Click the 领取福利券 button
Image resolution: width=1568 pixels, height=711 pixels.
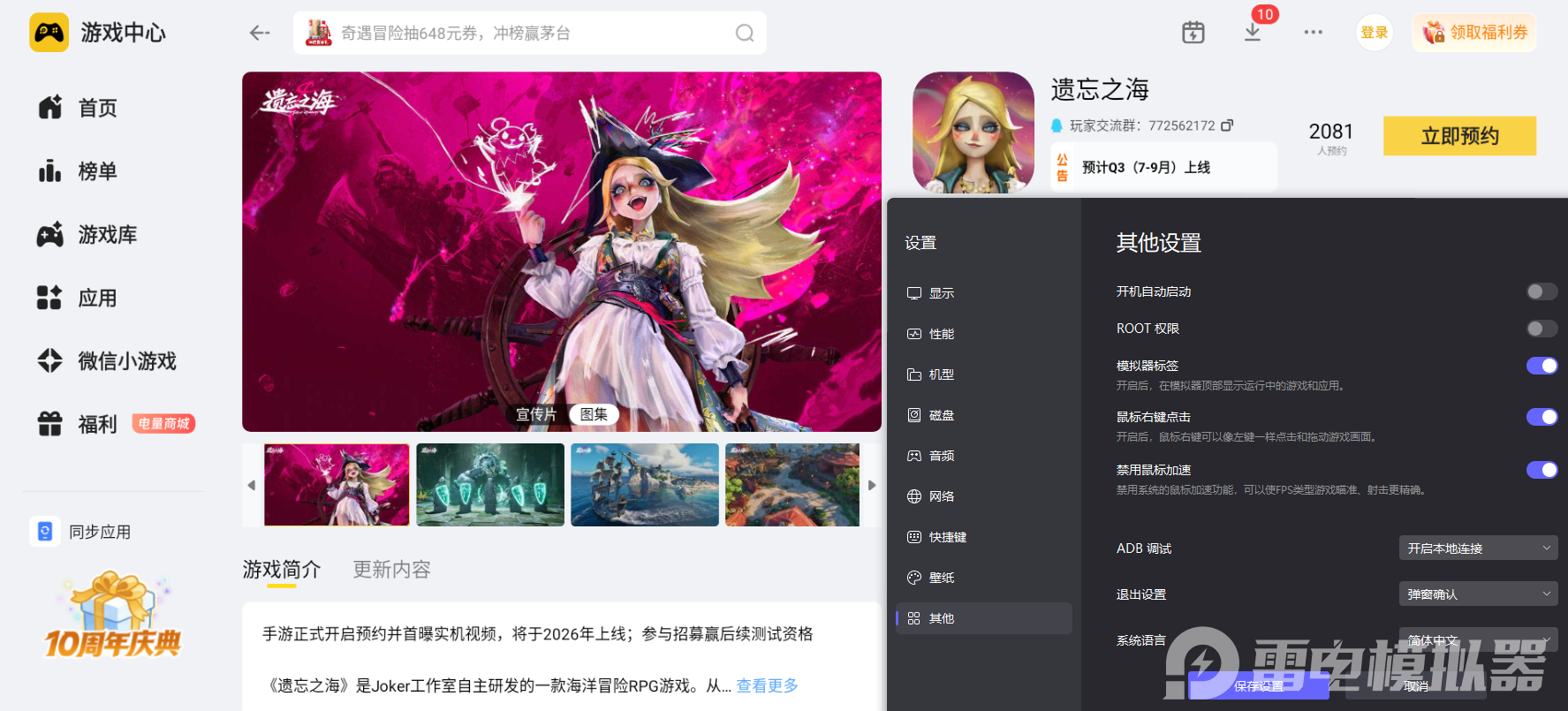coord(1474,33)
